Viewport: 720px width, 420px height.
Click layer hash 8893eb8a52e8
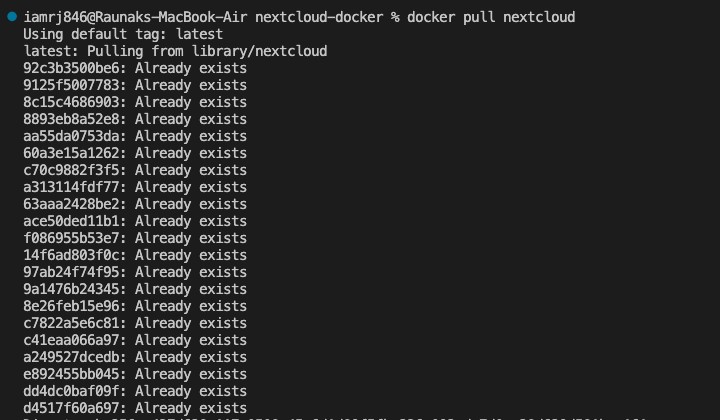(74, 119)
